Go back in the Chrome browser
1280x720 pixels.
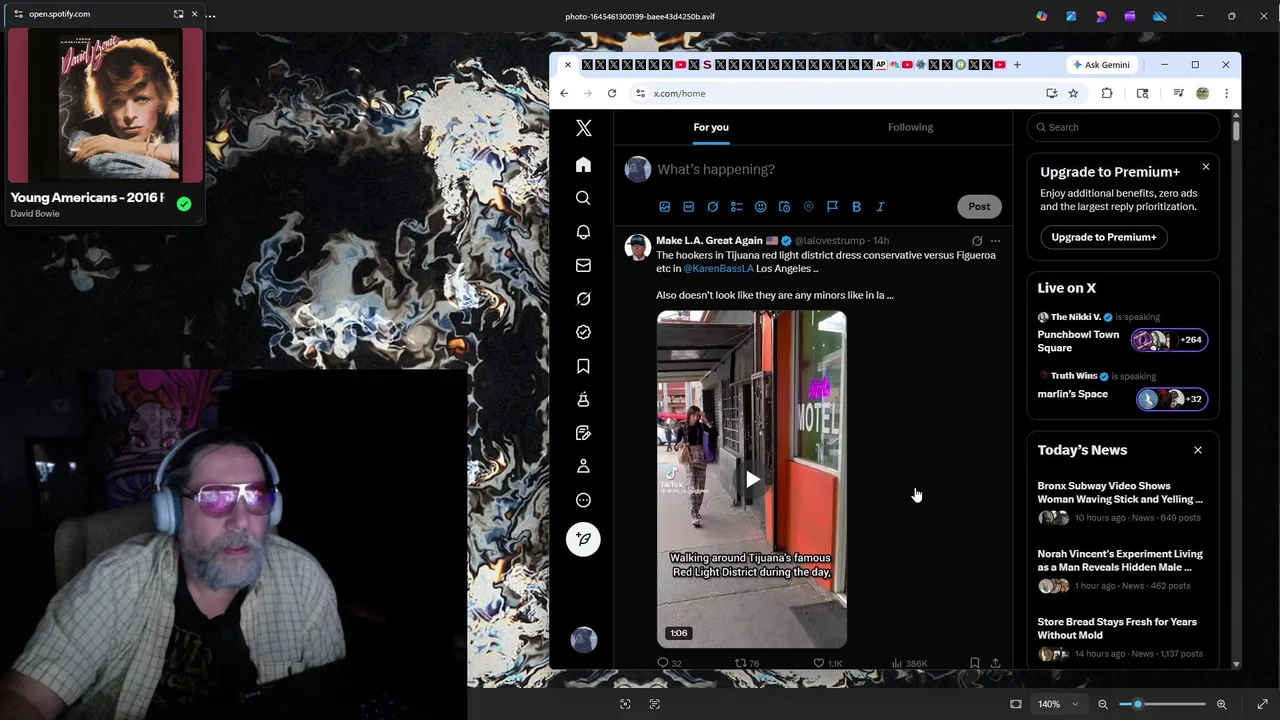point(564,93)
